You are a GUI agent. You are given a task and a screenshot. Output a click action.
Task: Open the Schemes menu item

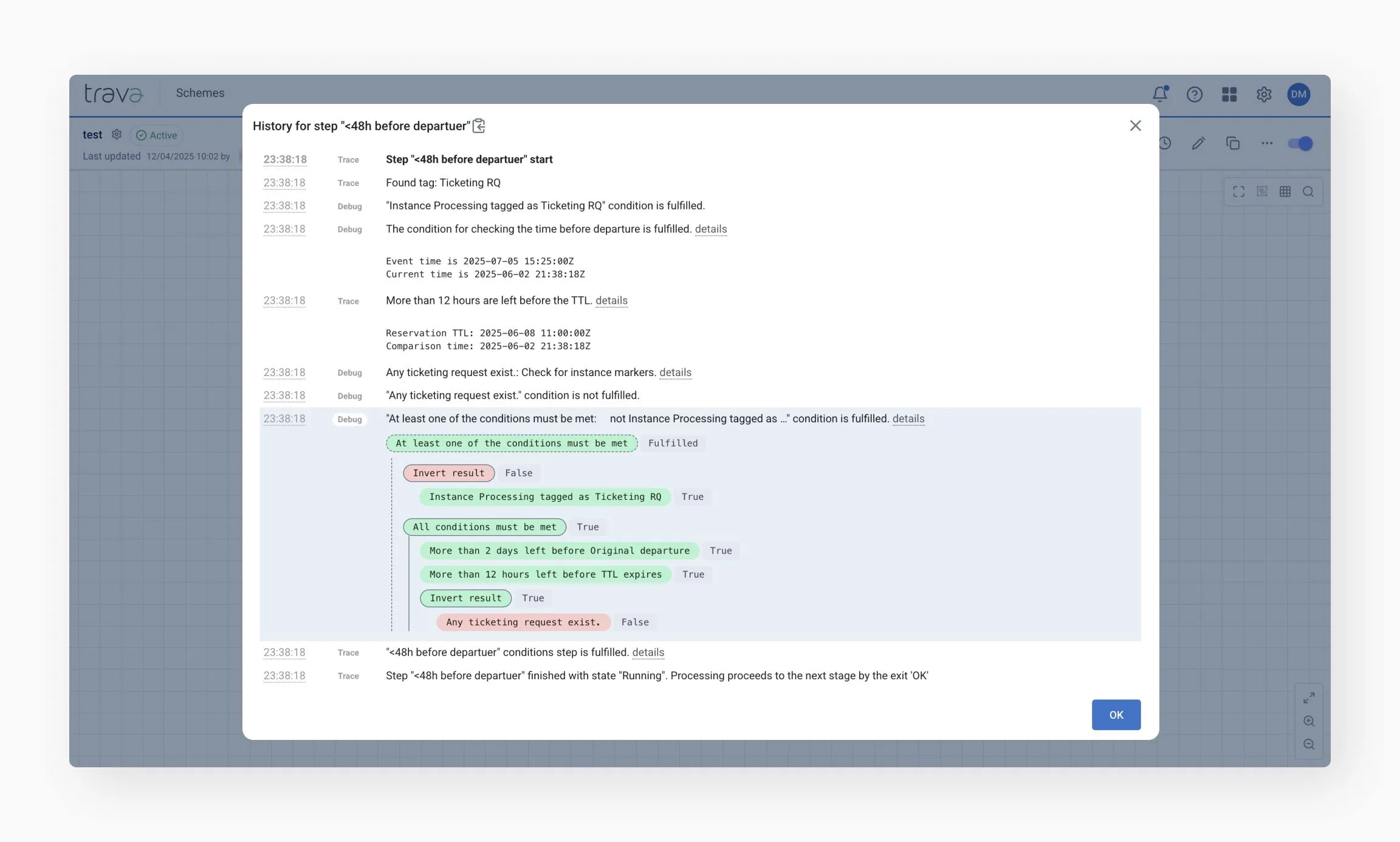(x=200, y=93)
